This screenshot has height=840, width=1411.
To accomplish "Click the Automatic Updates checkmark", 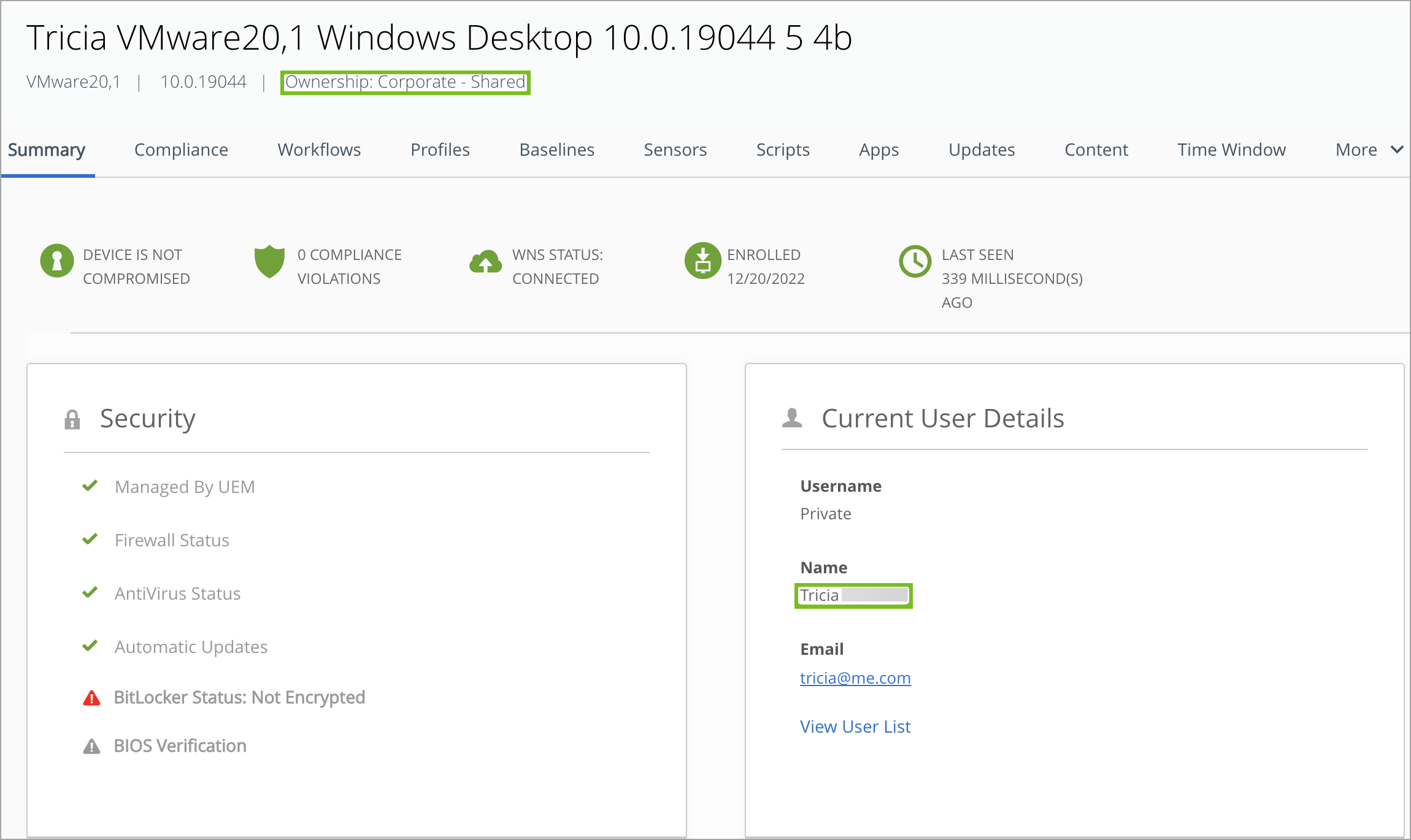I will click(x=90, y=646).
